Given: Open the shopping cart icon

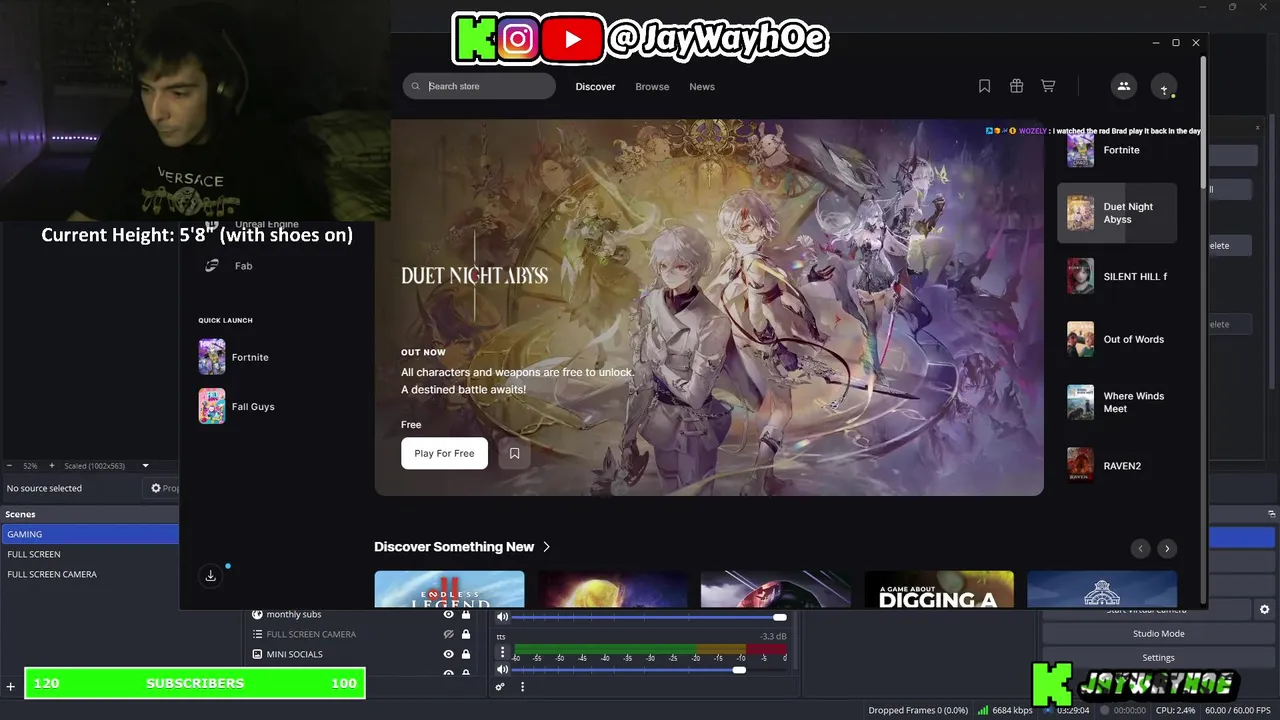Looking at the screenshot, I should [x=1048, y=86].
